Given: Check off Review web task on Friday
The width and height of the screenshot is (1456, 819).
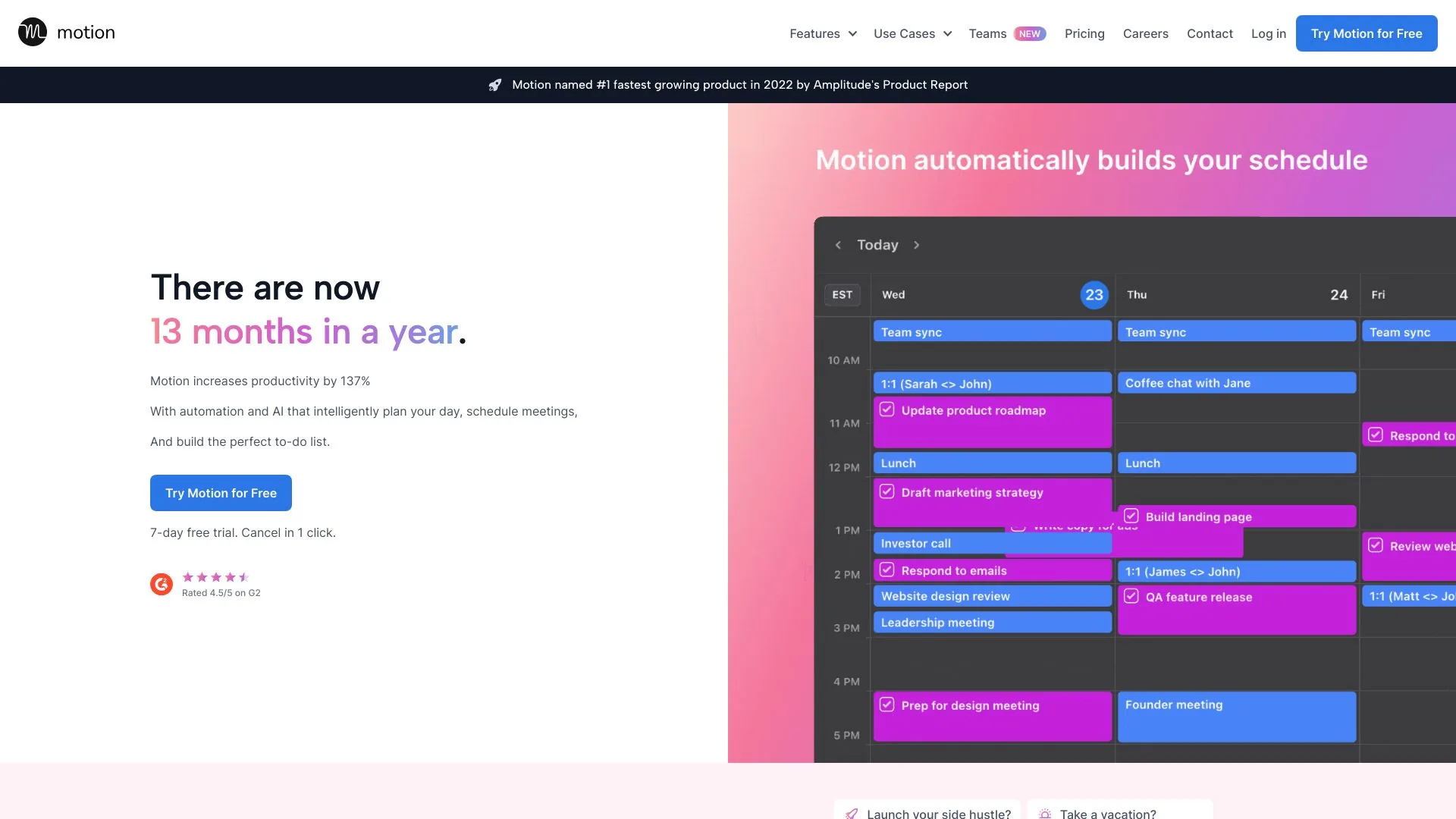Looking at the screenshot, I should (1375, 545).
